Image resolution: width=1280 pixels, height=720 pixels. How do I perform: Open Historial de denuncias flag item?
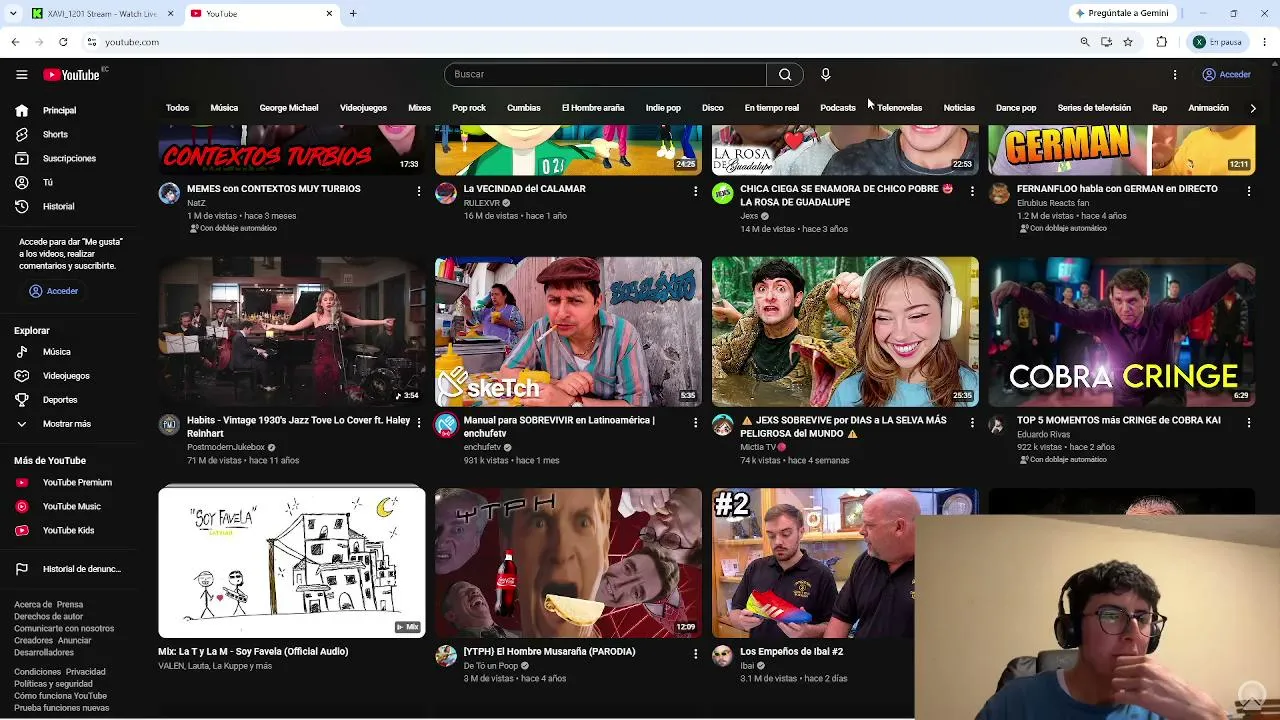(x=70, y=569)
